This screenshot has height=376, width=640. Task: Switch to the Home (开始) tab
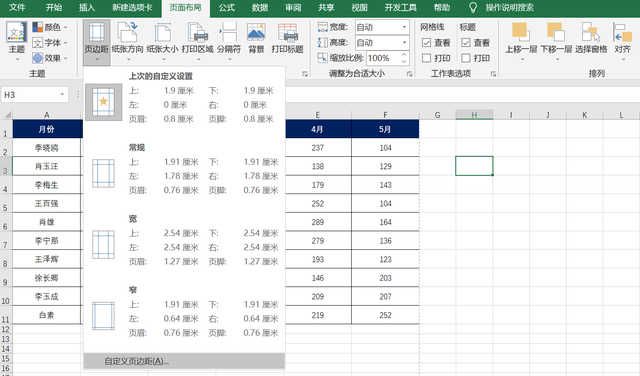tap(53, 7)
